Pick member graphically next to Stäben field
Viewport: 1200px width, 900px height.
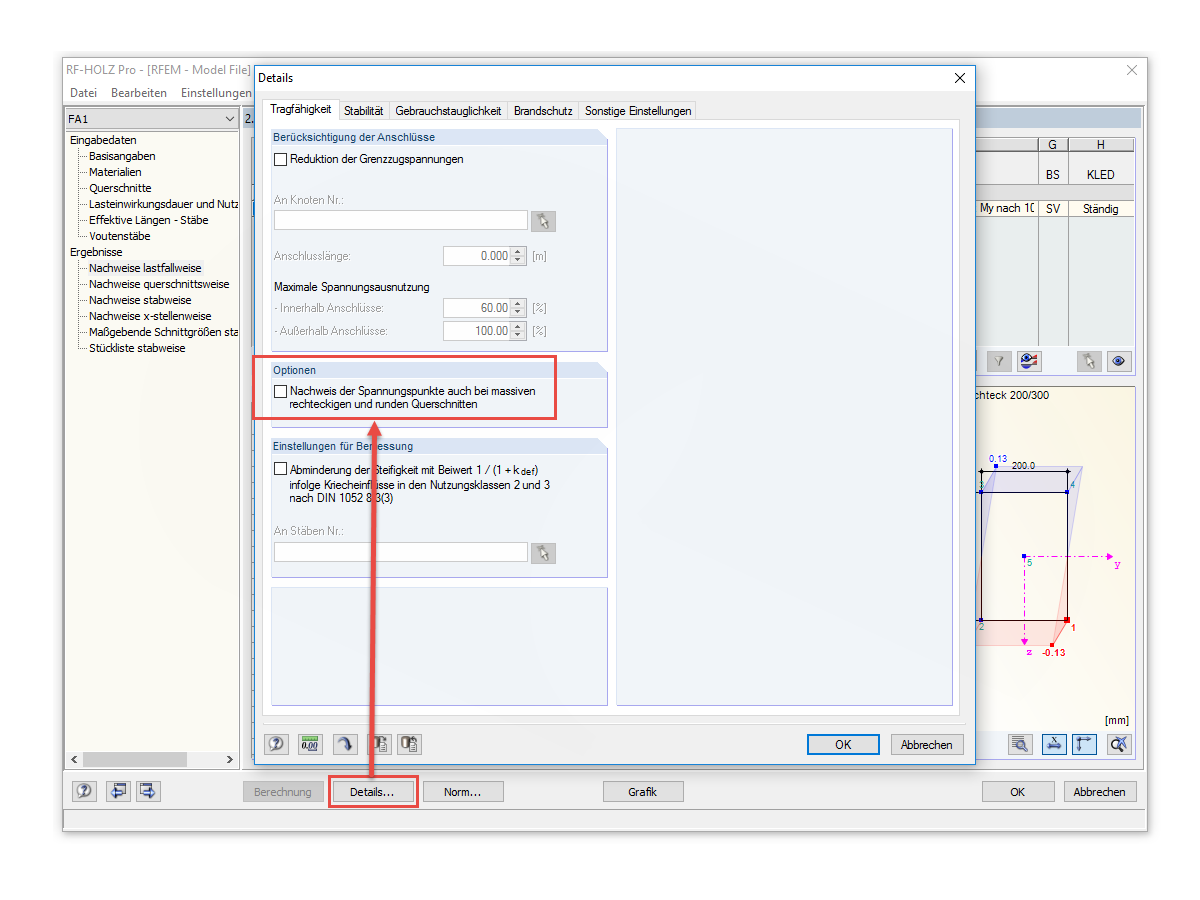click(x=543, y=552)
